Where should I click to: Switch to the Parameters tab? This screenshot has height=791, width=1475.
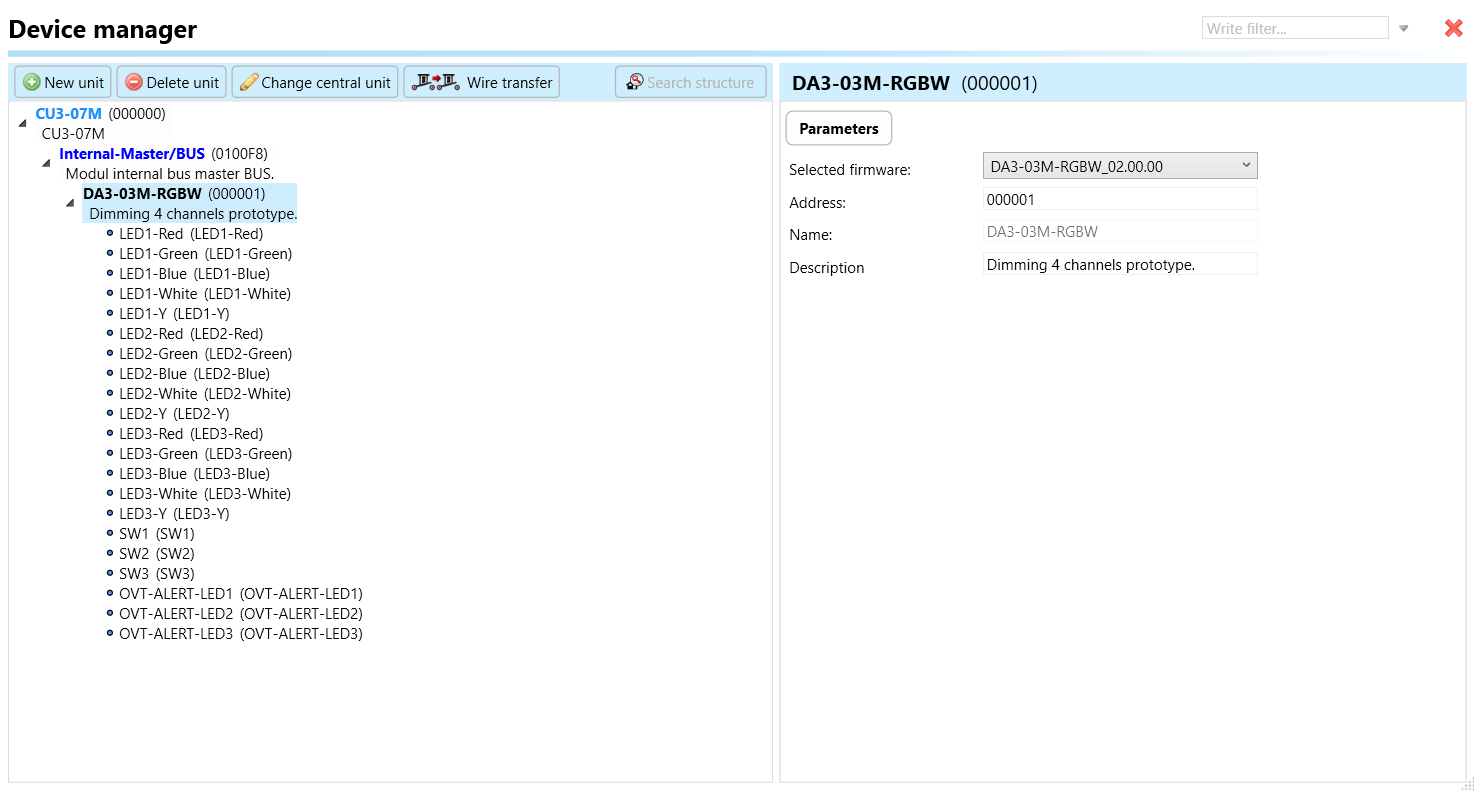(x=838, y=129)
